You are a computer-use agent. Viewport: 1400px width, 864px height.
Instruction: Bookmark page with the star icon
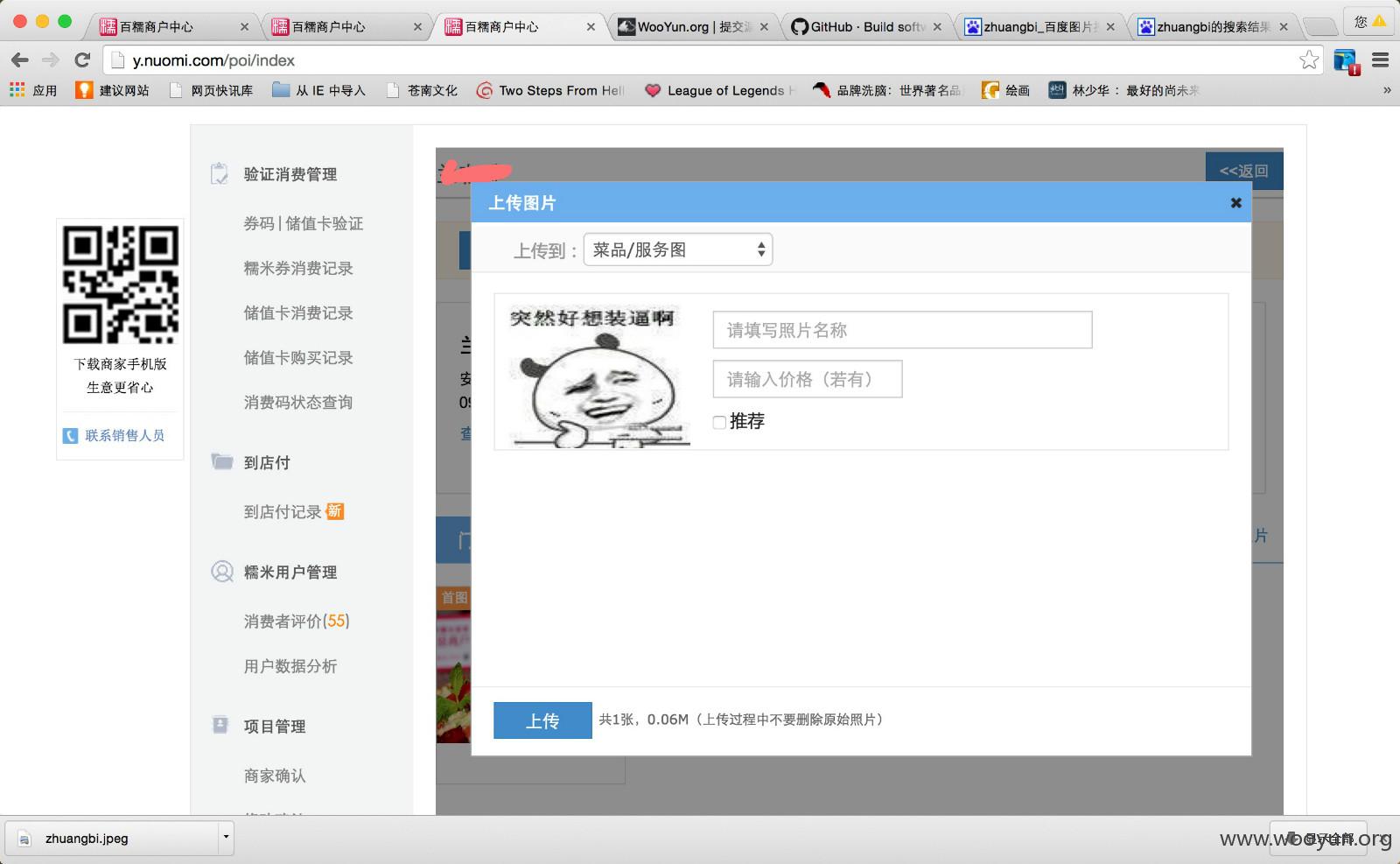click(1309, 60)
